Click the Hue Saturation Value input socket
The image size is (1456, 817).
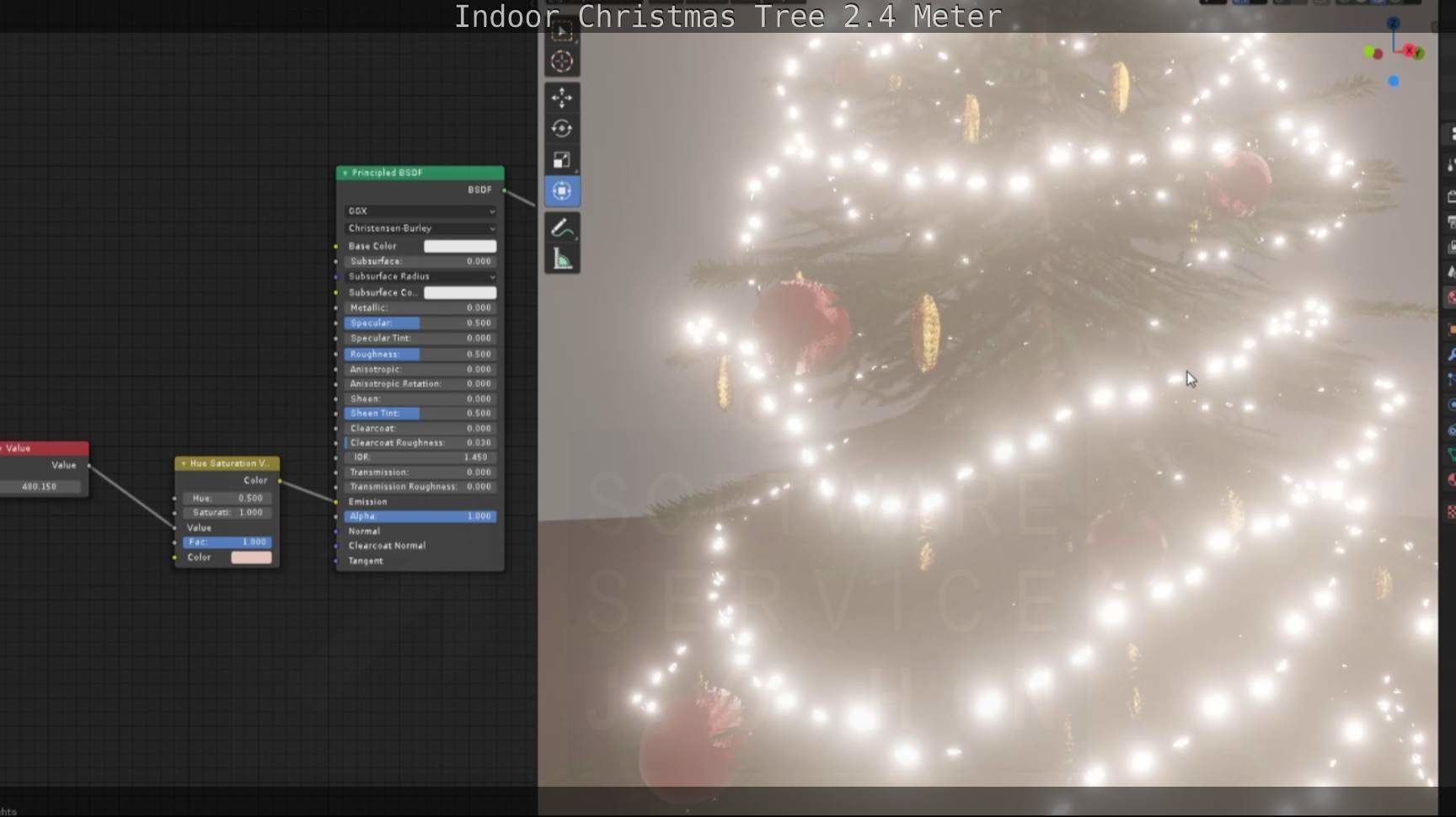pyautogui.click(x=174, y=528)
